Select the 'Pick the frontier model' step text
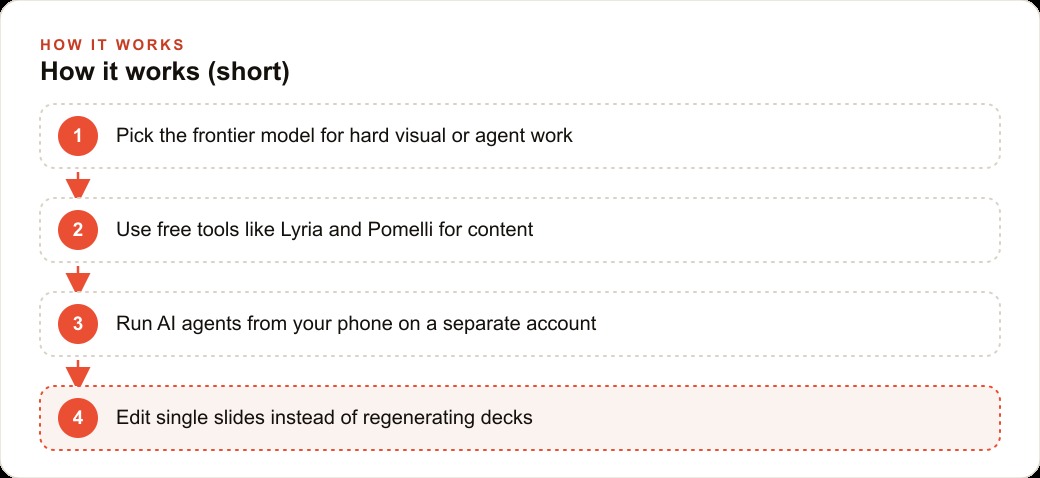 (344, 136)
